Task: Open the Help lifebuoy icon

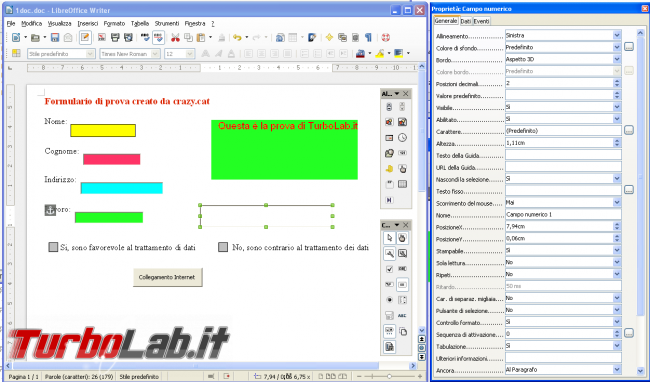Action: pyautogui.click(x=386, y=38)
